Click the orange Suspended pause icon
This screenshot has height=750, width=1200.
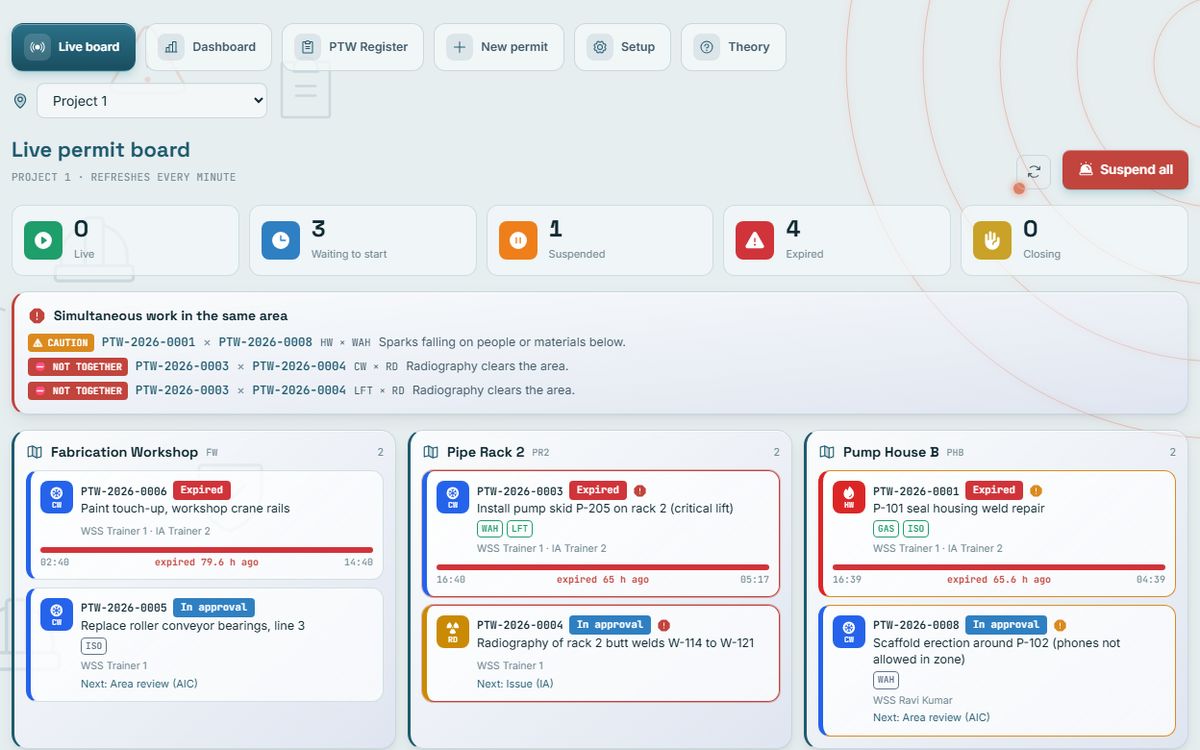click(518, 240)
